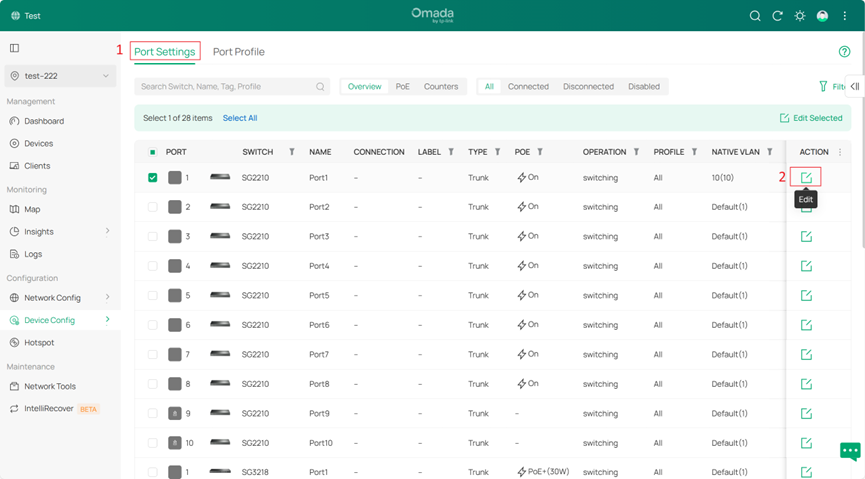Image resolution: width=865 pixels, height=479 pixels.
Task: Switch to the Port Profile tab
Action: (x=238, y=52)
